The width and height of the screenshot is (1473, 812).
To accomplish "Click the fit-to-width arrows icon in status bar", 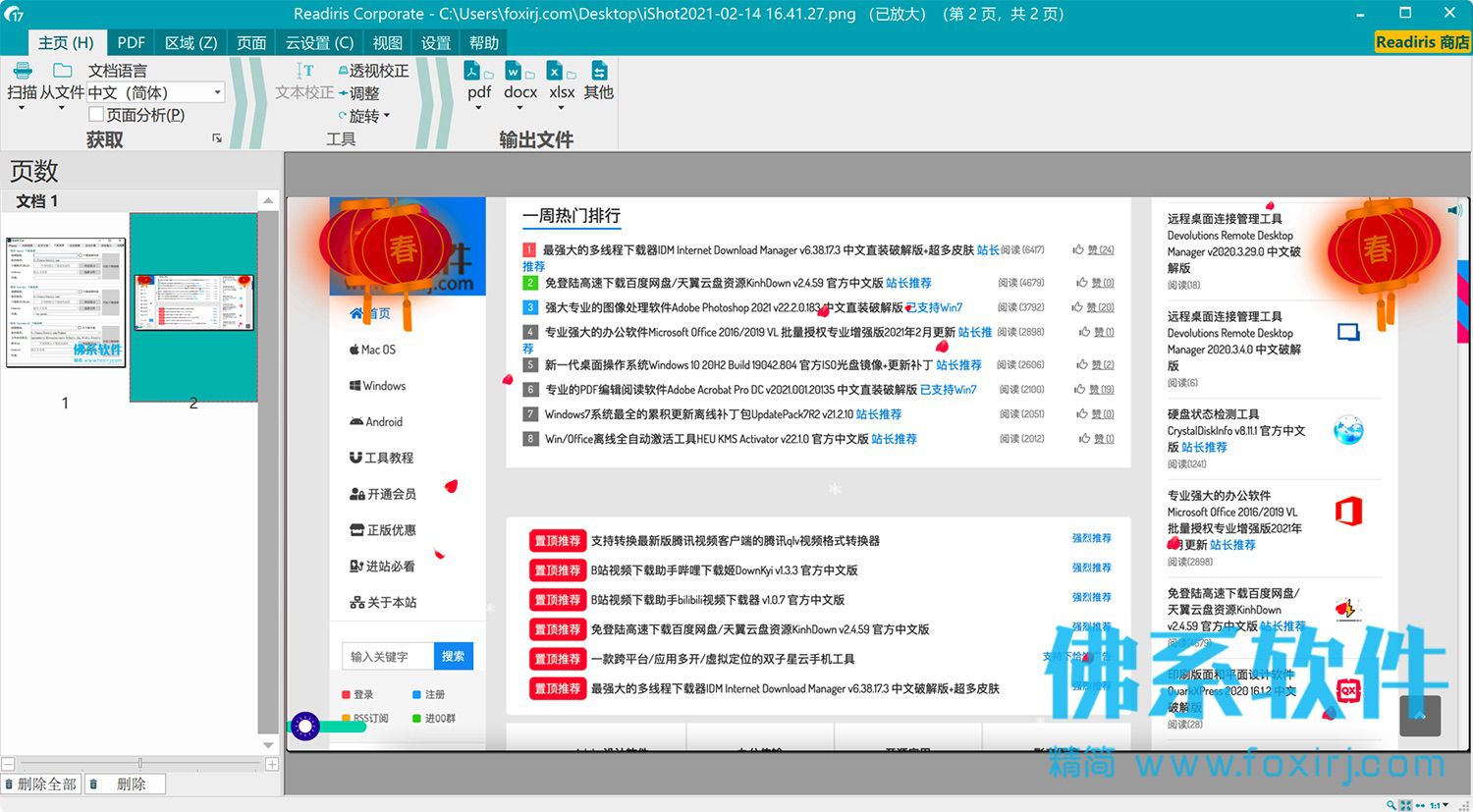I will click(1420, 805).
